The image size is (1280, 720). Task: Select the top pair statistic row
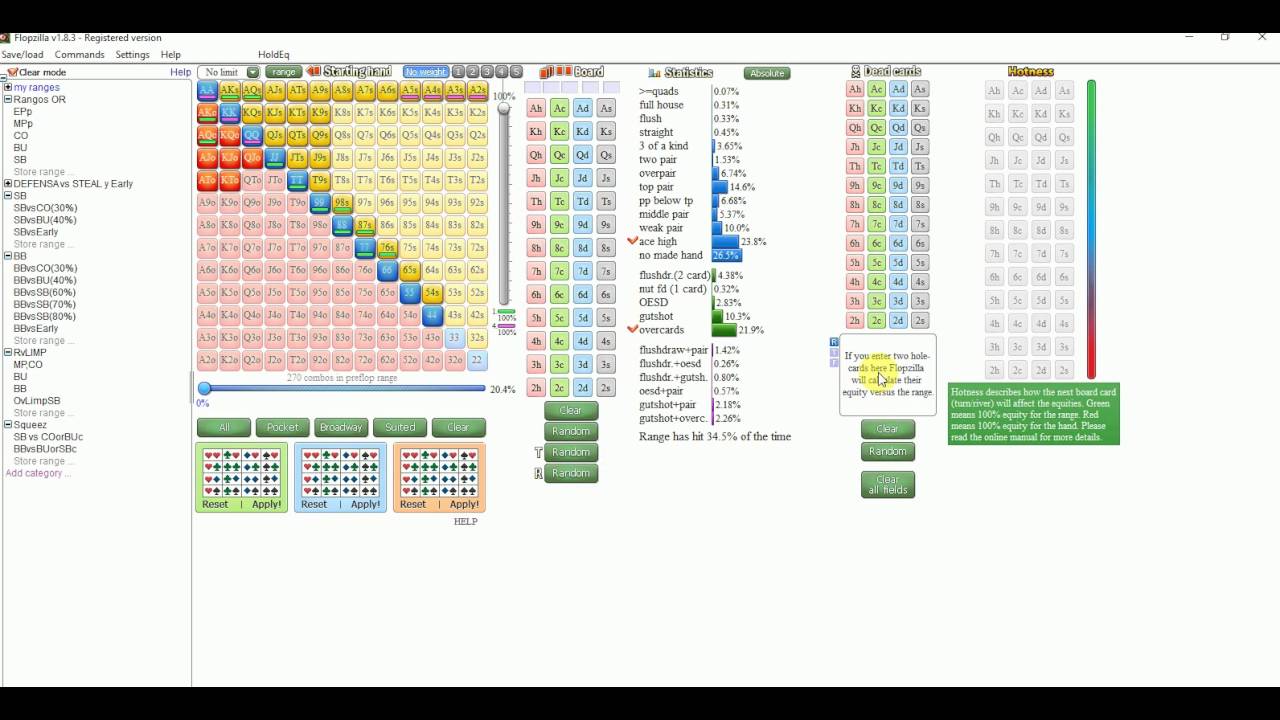coord(697,187)
